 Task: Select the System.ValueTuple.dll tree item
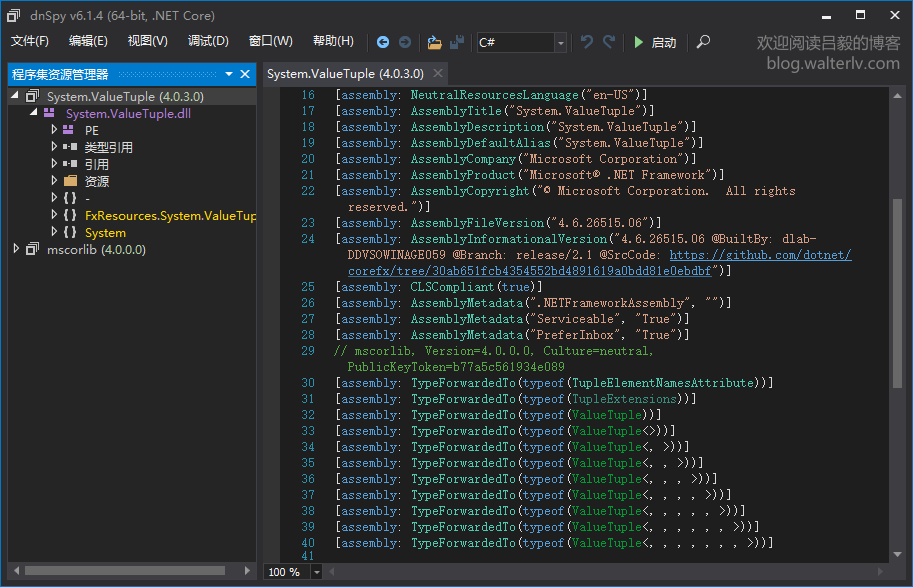coord(128,114)
